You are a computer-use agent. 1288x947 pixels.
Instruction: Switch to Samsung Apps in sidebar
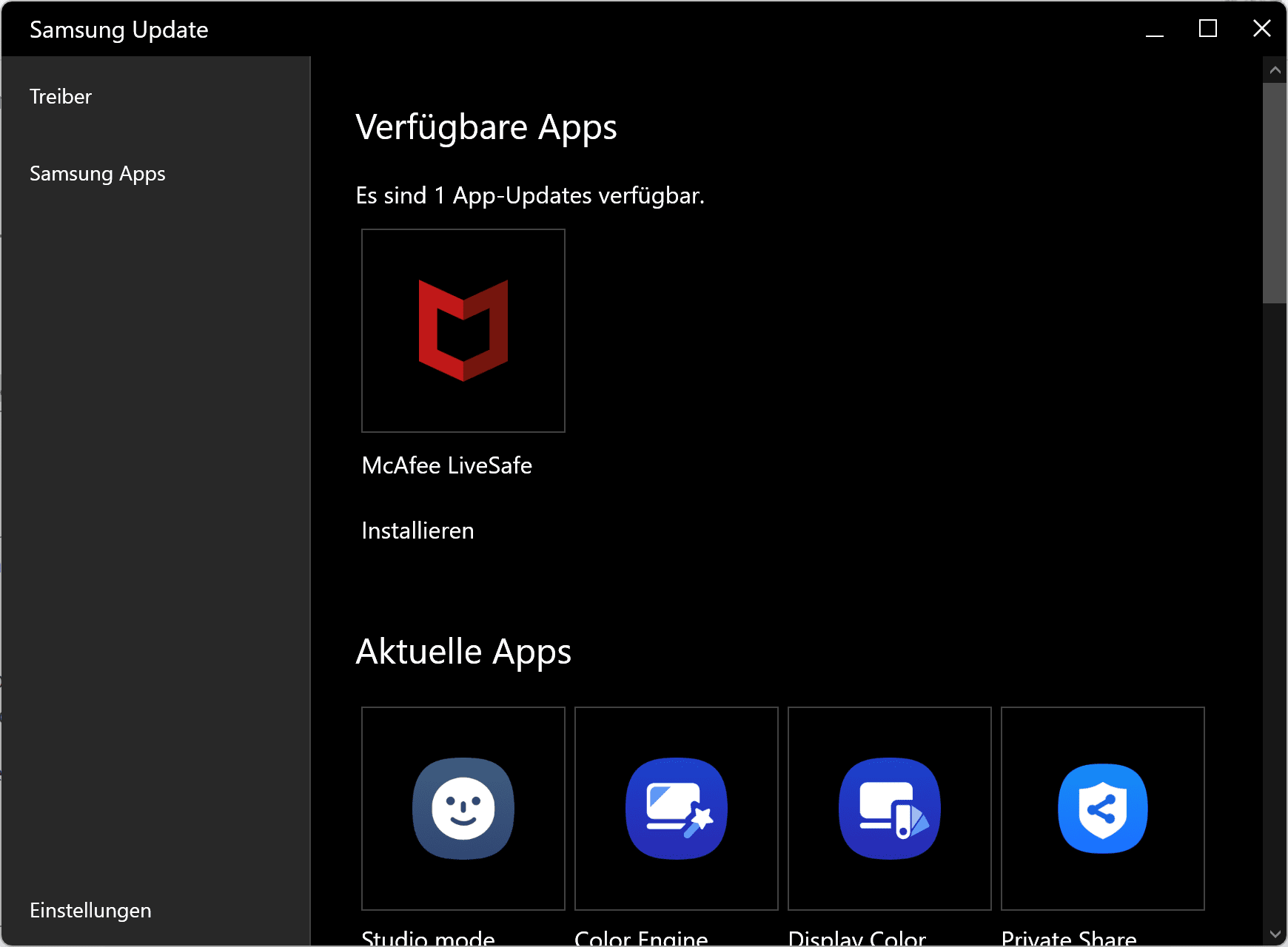(98, 174)
